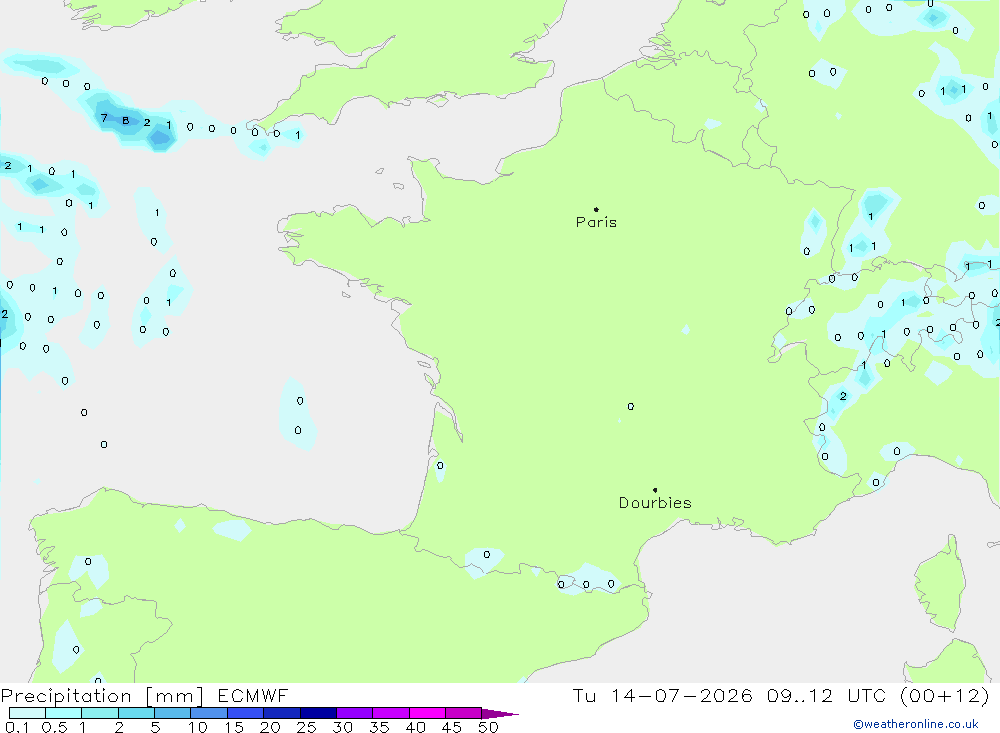This screenshot has width=1000, height=733.
Task: Select the 45–50 mm legend color swatch
Action: click(x=464, y=713)
